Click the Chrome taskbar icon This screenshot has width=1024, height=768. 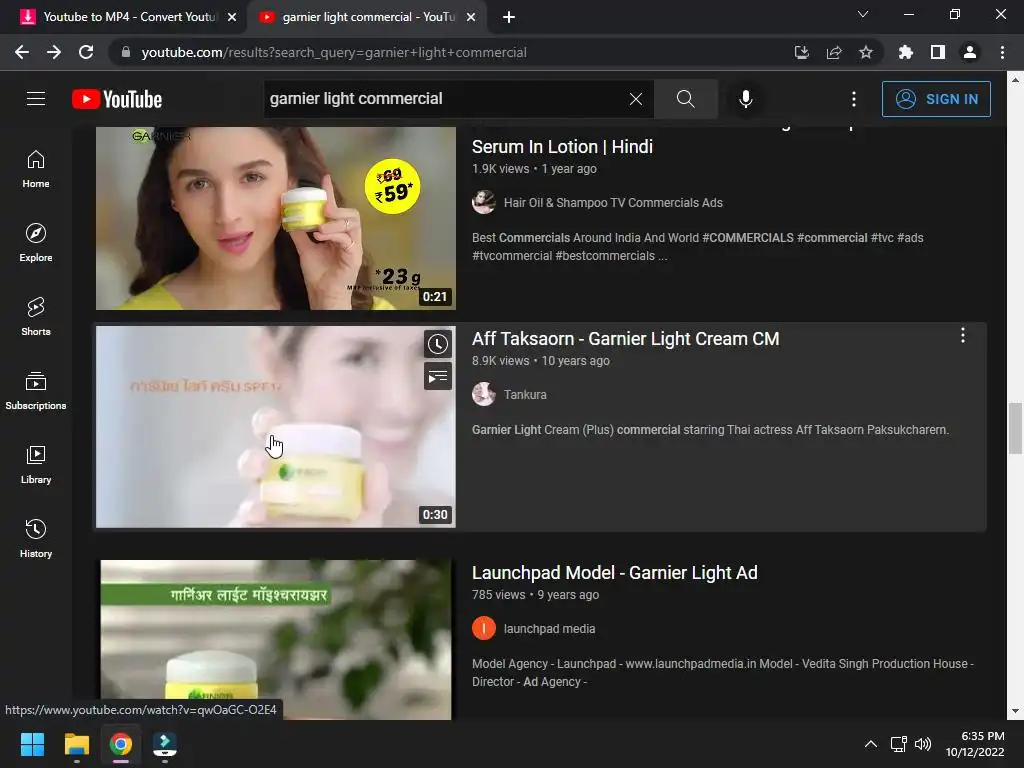(121, 744)
